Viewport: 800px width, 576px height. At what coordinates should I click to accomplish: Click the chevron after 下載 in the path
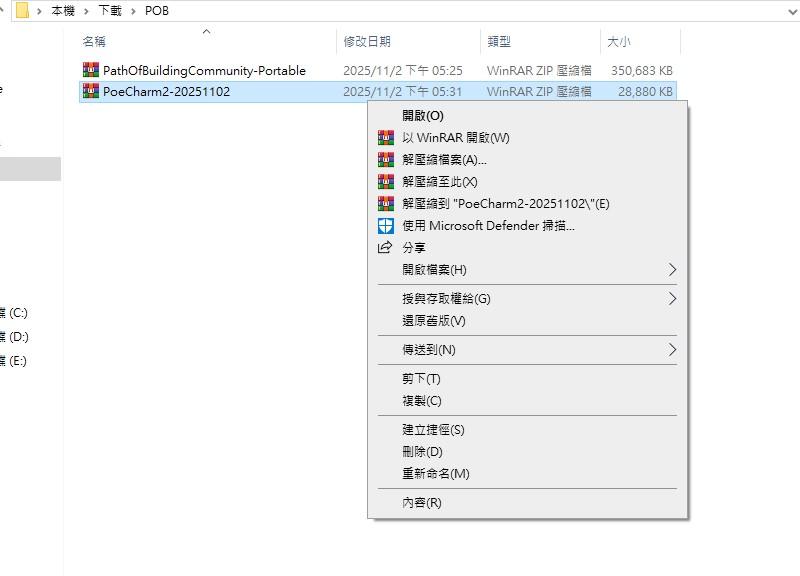(x=133, y=11)
